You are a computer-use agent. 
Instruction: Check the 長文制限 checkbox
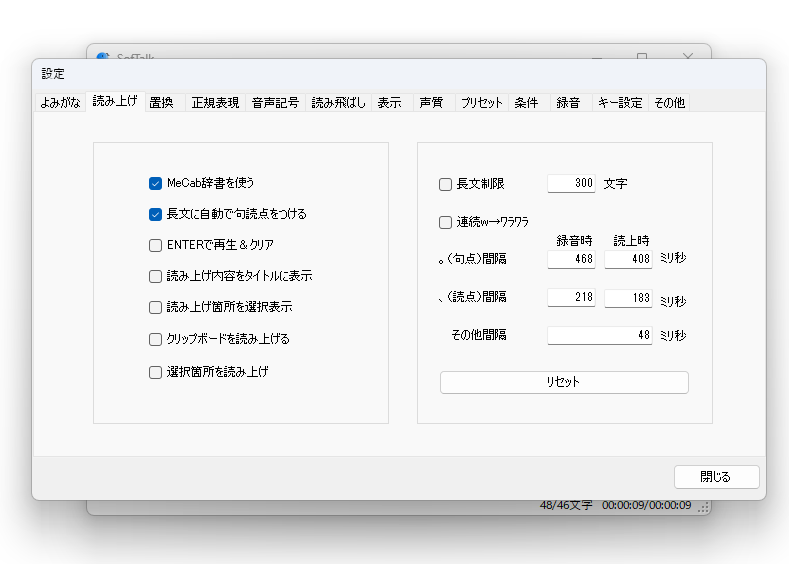pyautogui.click(x=445, y=184)
